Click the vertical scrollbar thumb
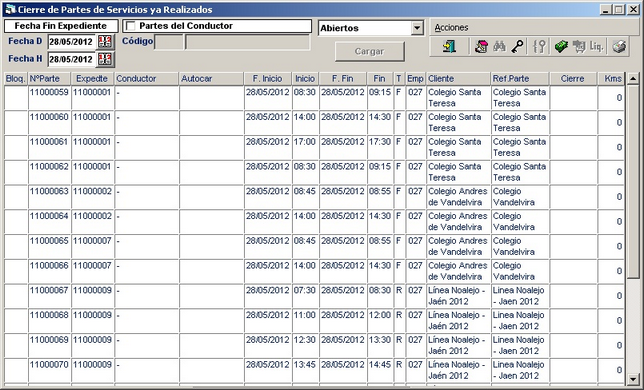 pyautogui.click(x=633, y=182)
